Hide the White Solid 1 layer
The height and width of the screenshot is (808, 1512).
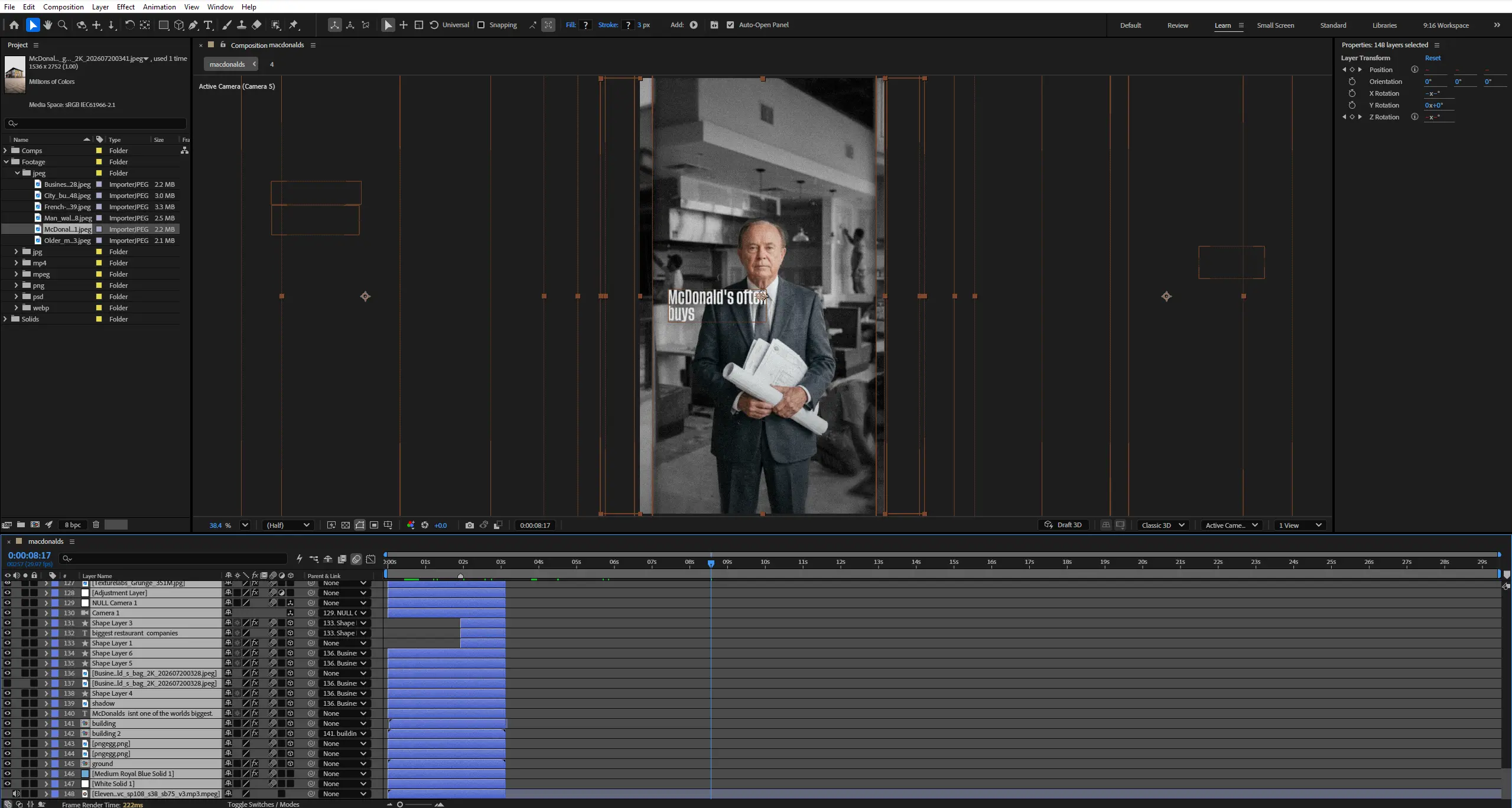7,784
